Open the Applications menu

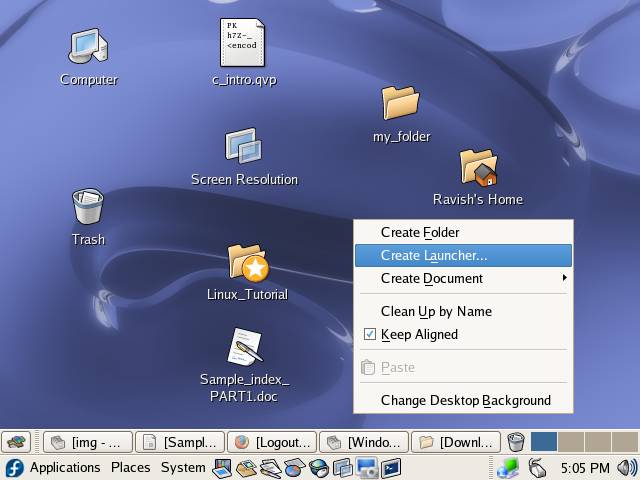coord(65,467)
